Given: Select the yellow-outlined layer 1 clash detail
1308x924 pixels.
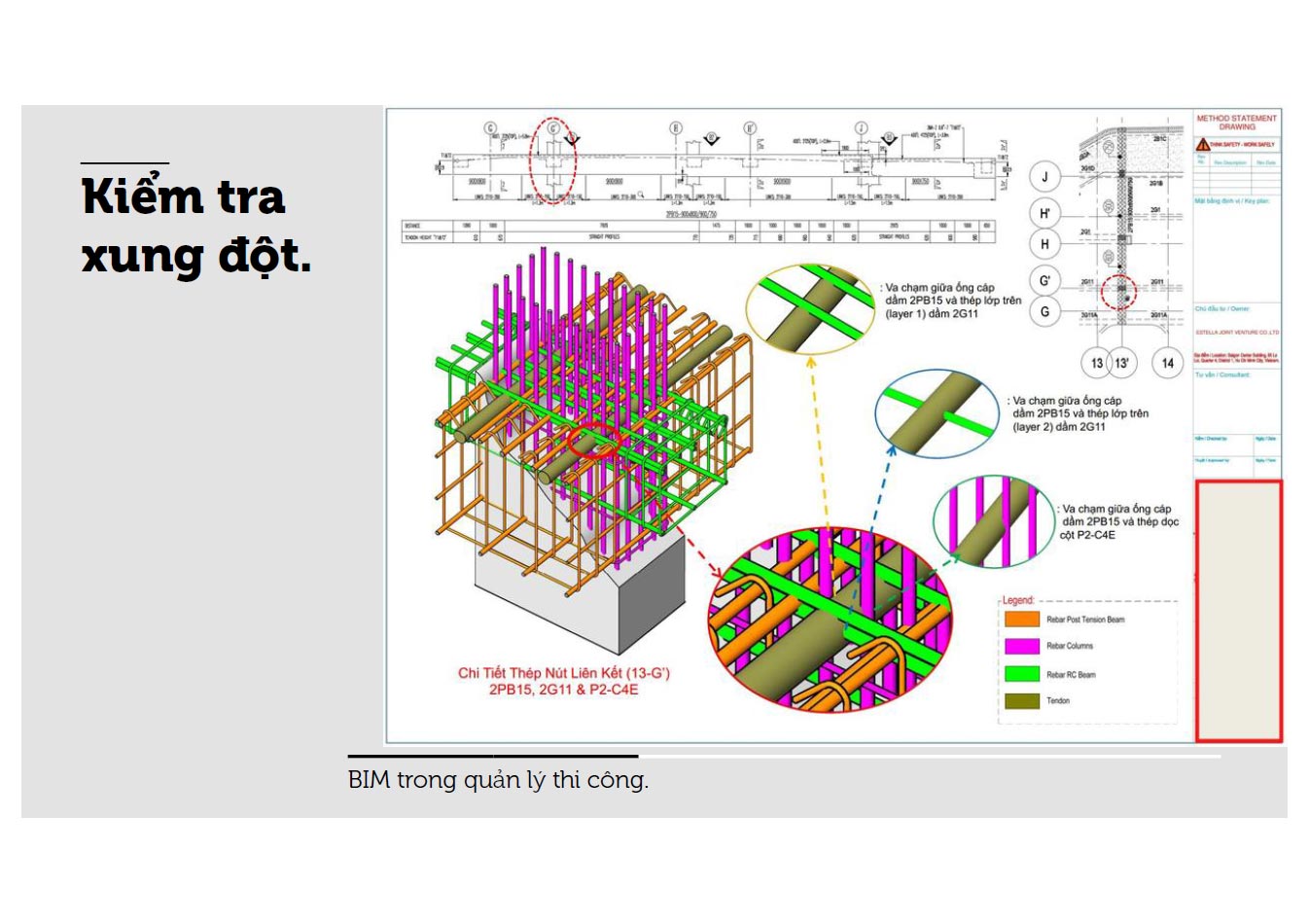Looking at the screenshot, I should click(809, 309).
